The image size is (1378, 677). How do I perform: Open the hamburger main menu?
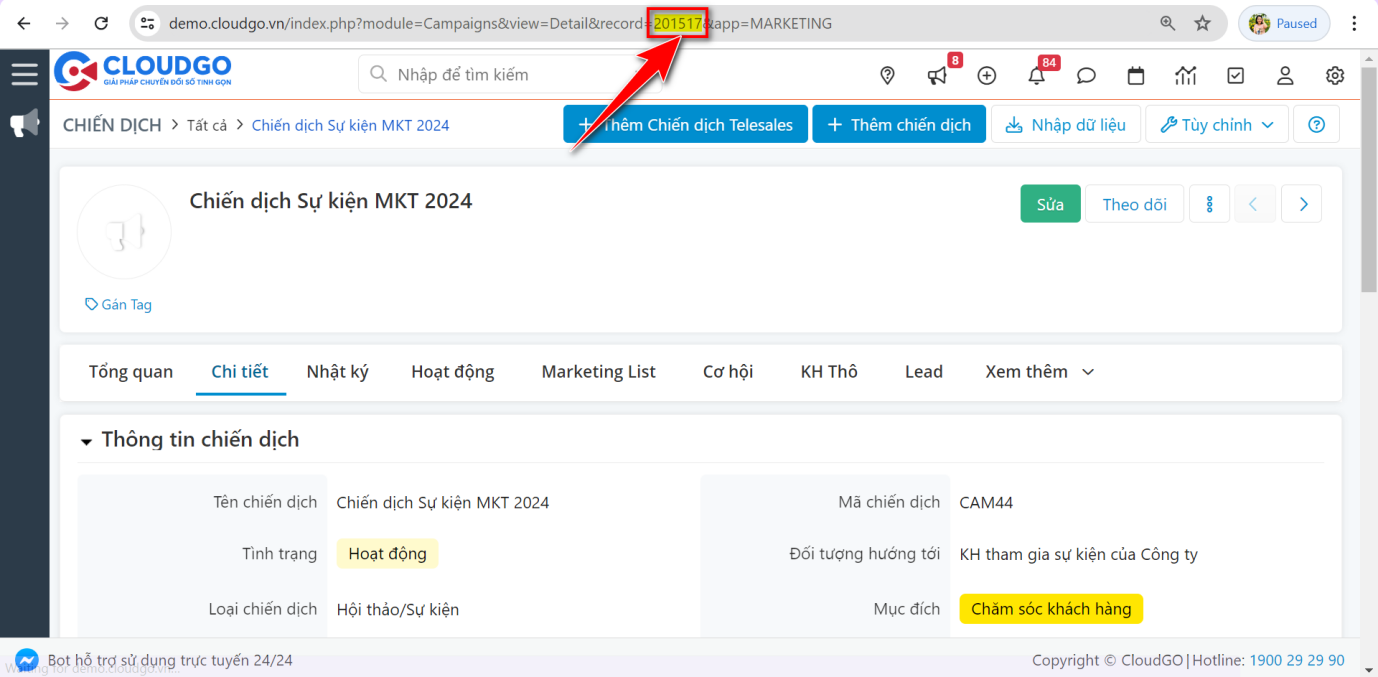pyautogui.click(x=24, y=74)
